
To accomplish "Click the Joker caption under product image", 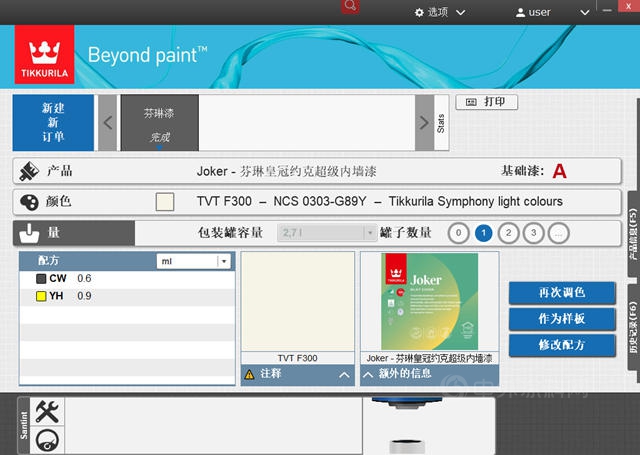I will [x=429, y=358].
